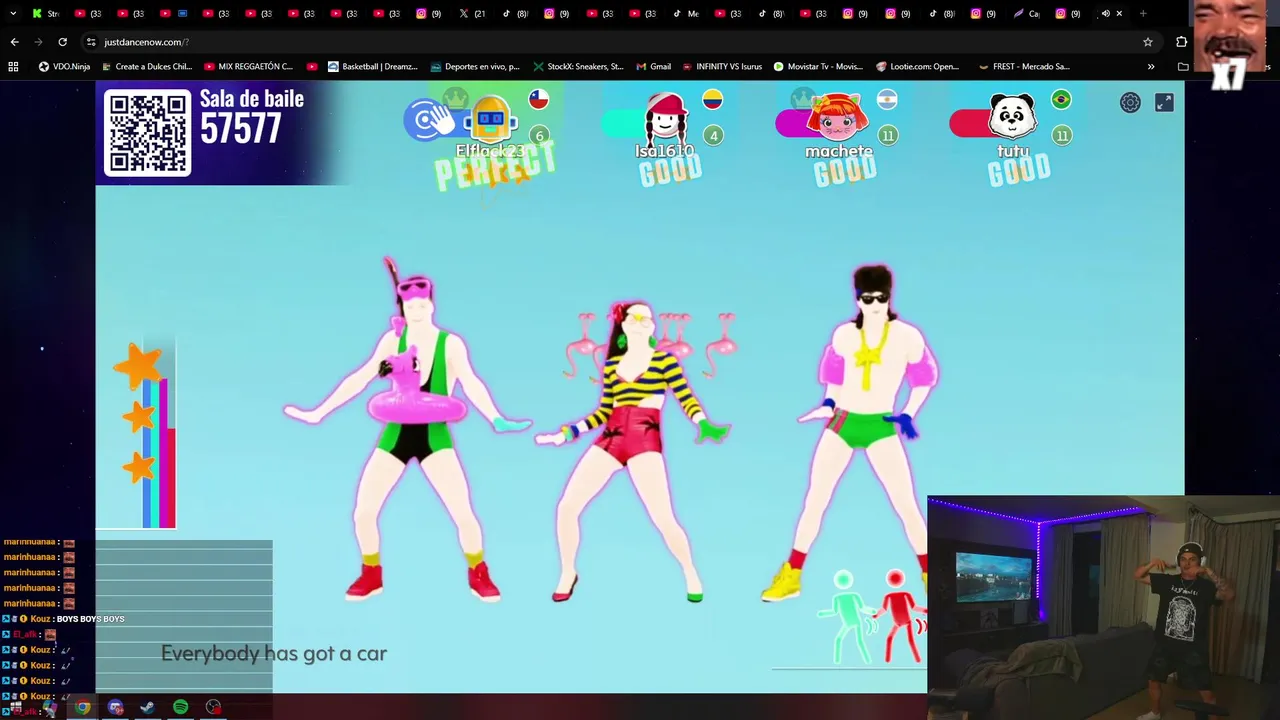Click the streamer webcam overlay
Screen dimensions: 1280x720
pos(1103,608)
